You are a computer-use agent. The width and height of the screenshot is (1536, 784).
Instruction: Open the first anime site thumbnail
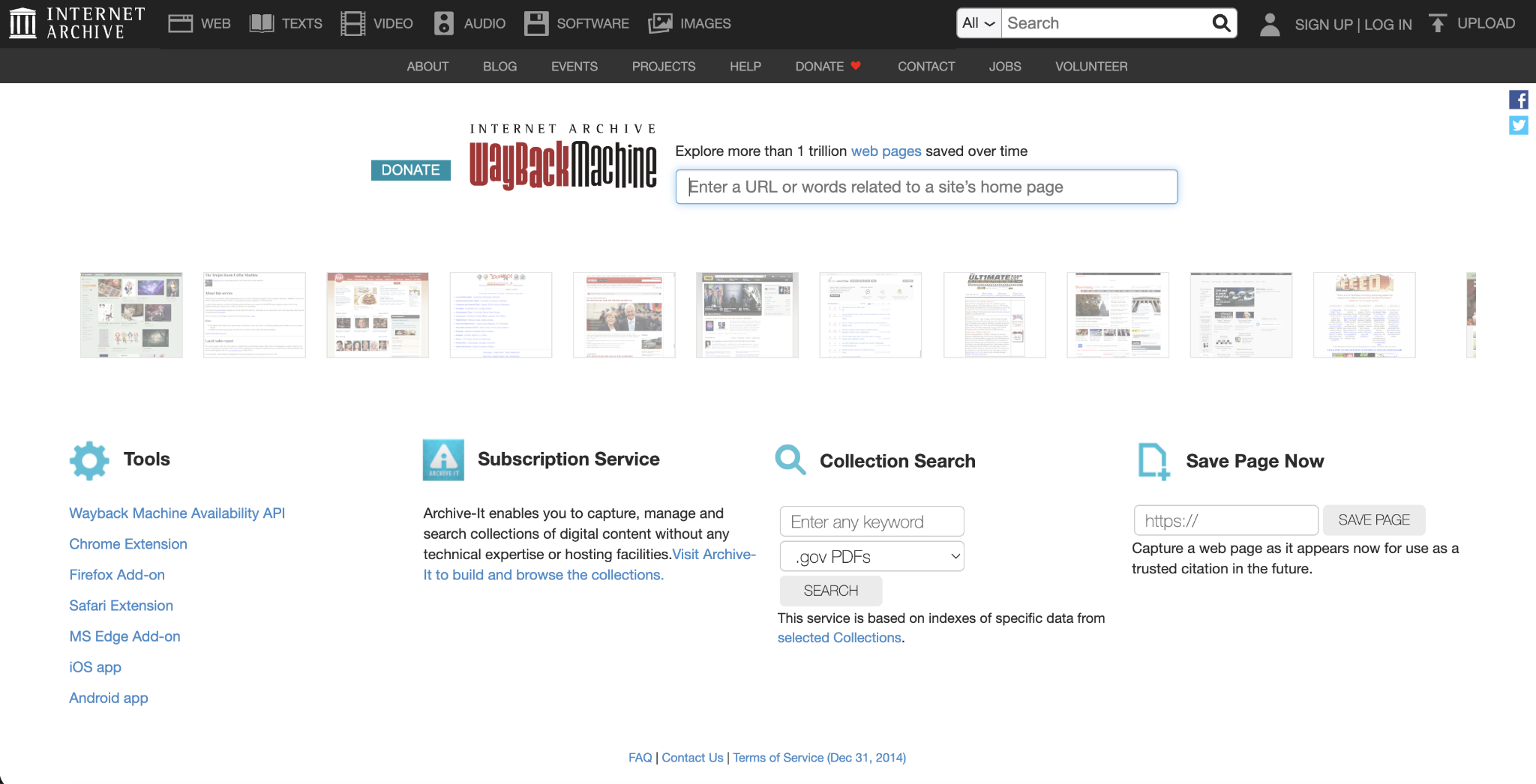tap(131, 315)
